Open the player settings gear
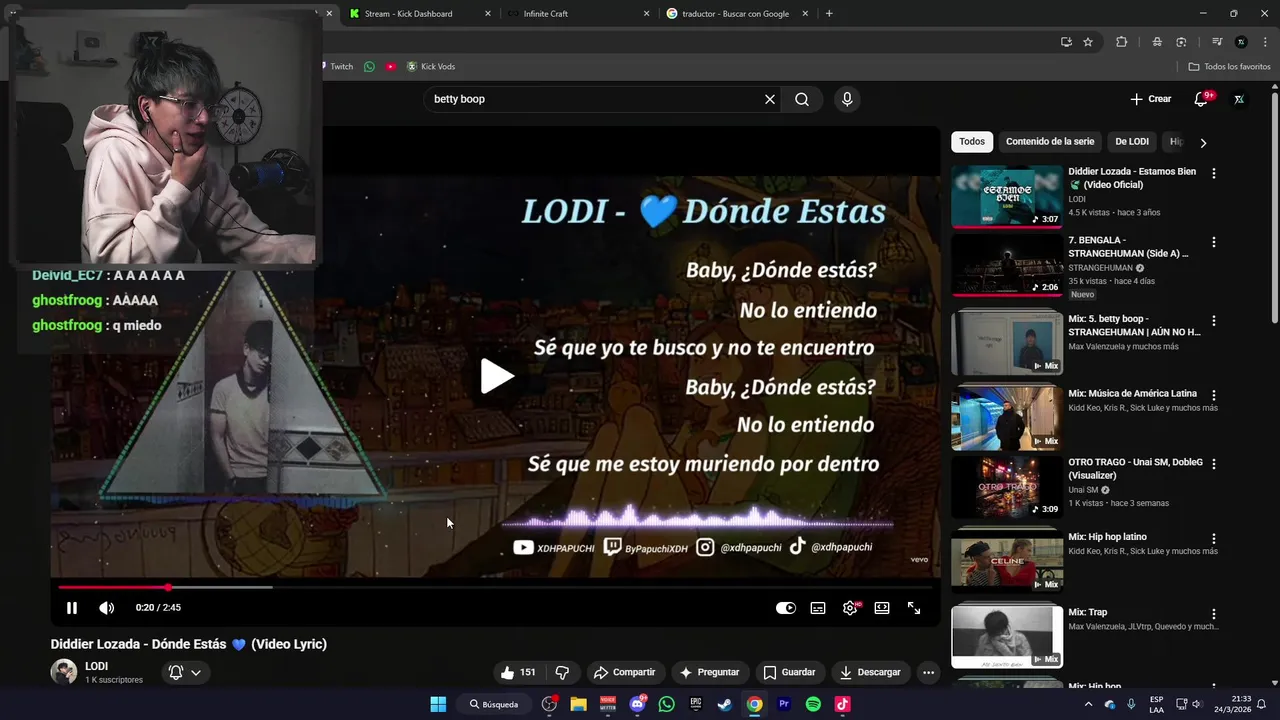The image size is (1280, 720). tap(850, 608)
